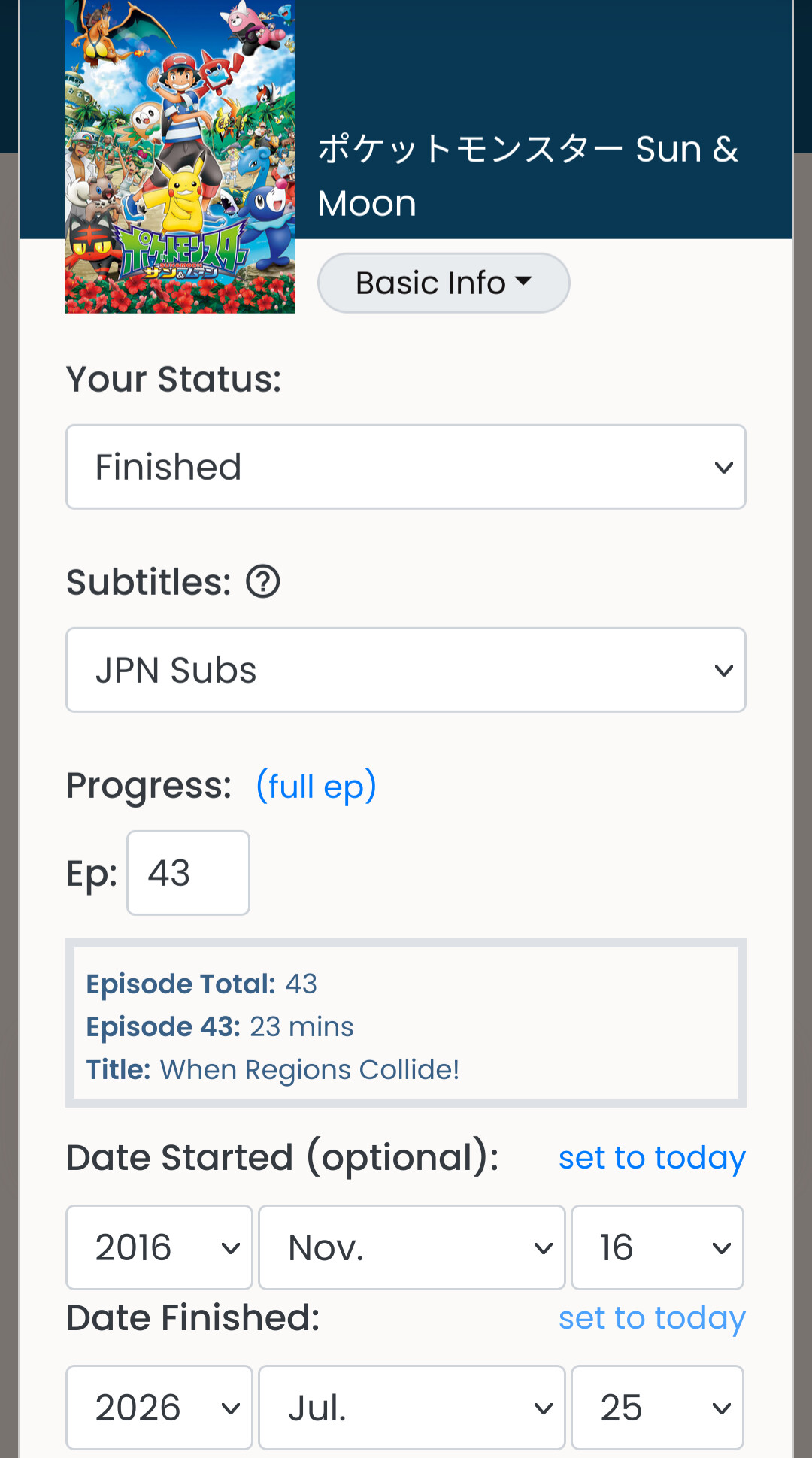The image size is (812, 1458).
Task: Open the finish day dropdown showing 25
Action: [657, 1408]
